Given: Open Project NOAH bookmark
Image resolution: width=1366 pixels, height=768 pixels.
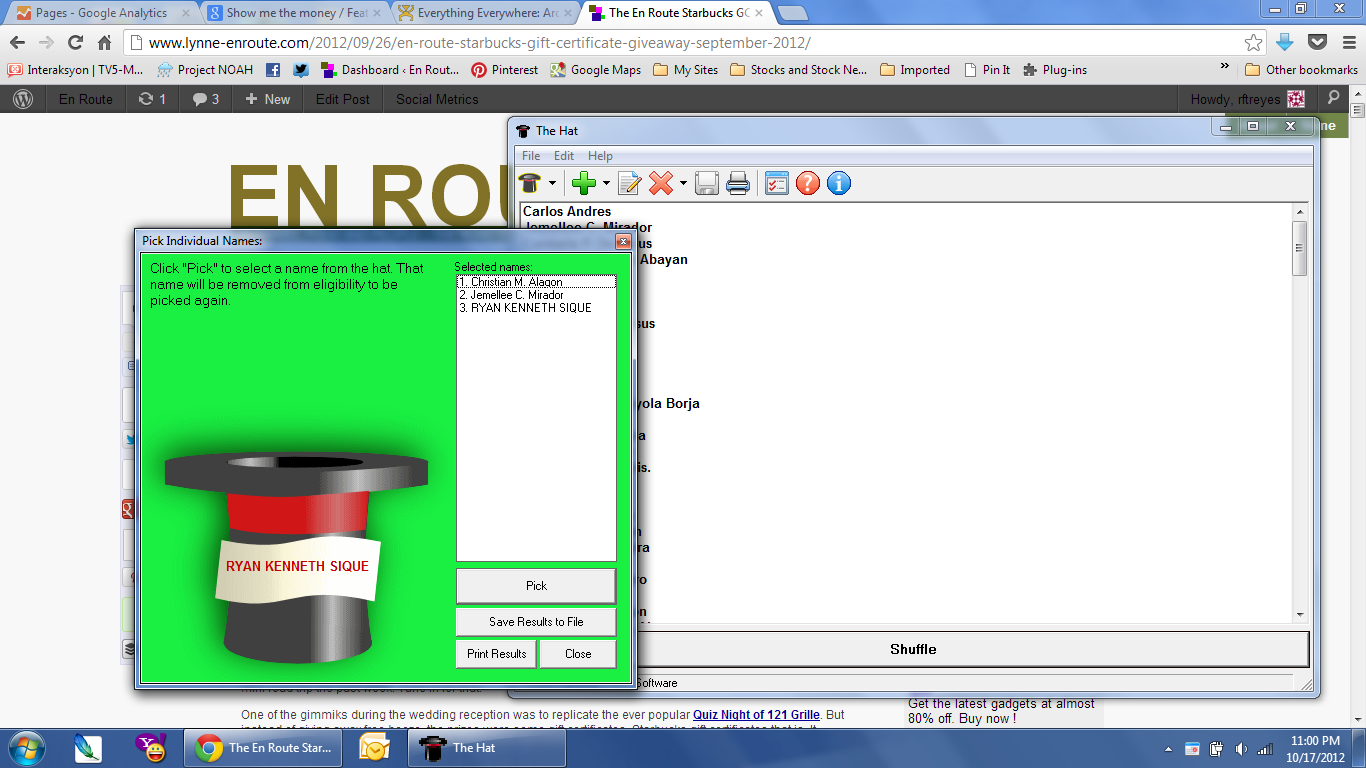Looking at the screenshot, I should [205, 70].
